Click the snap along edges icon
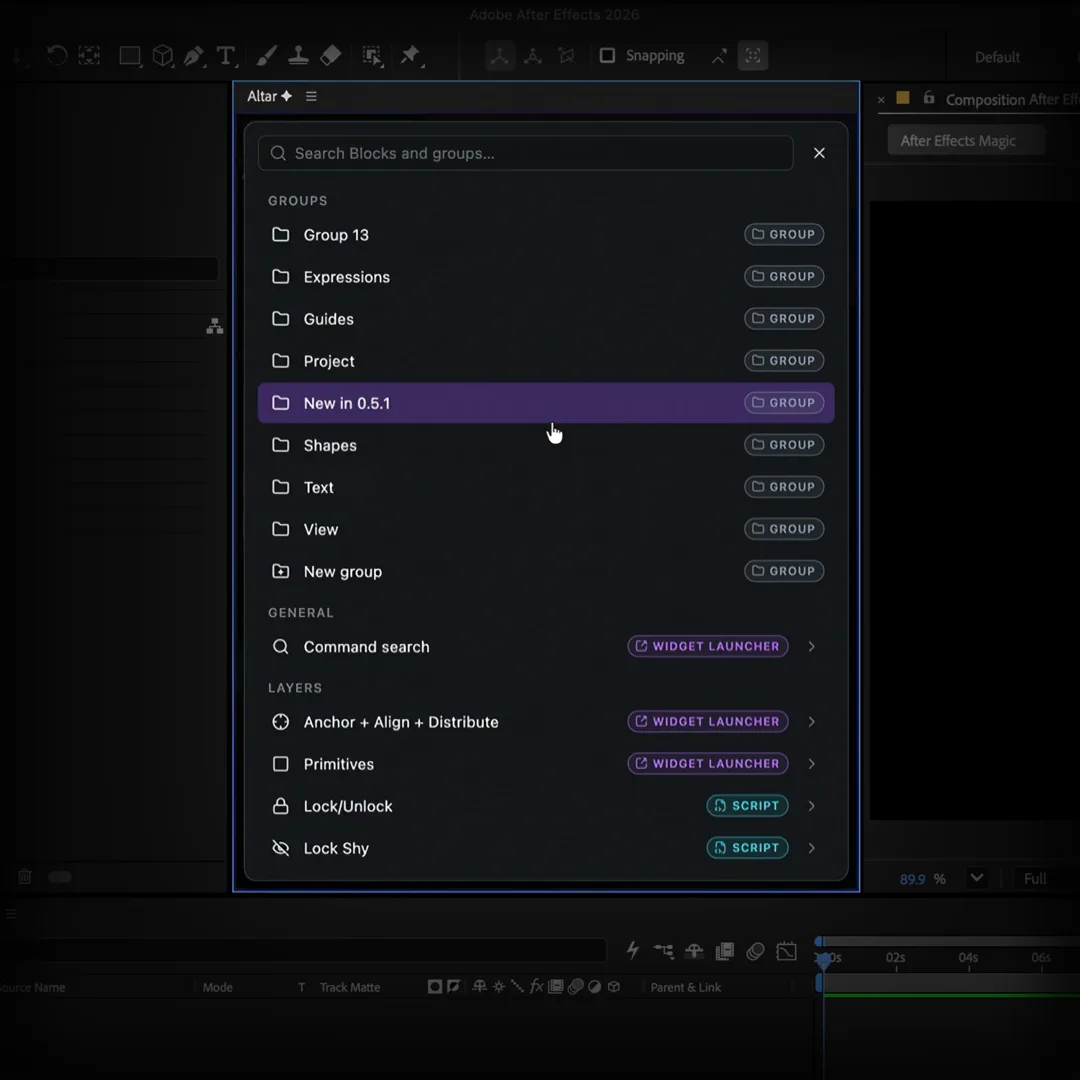The image size is (1080, 1080). (719, 56)
